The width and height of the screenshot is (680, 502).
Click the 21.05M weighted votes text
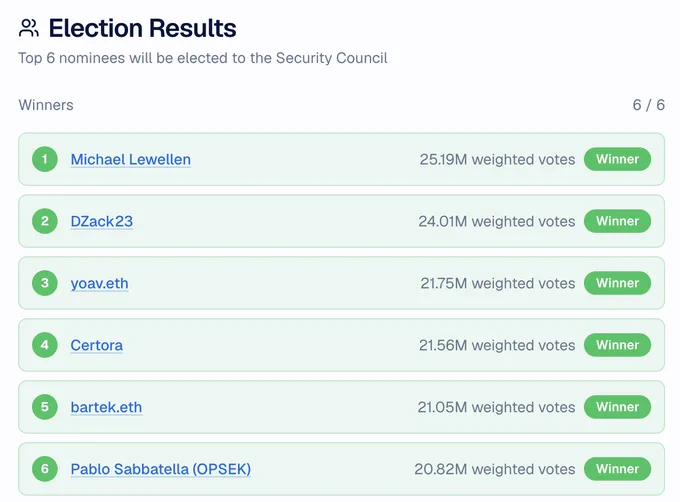tap(496, 407)
